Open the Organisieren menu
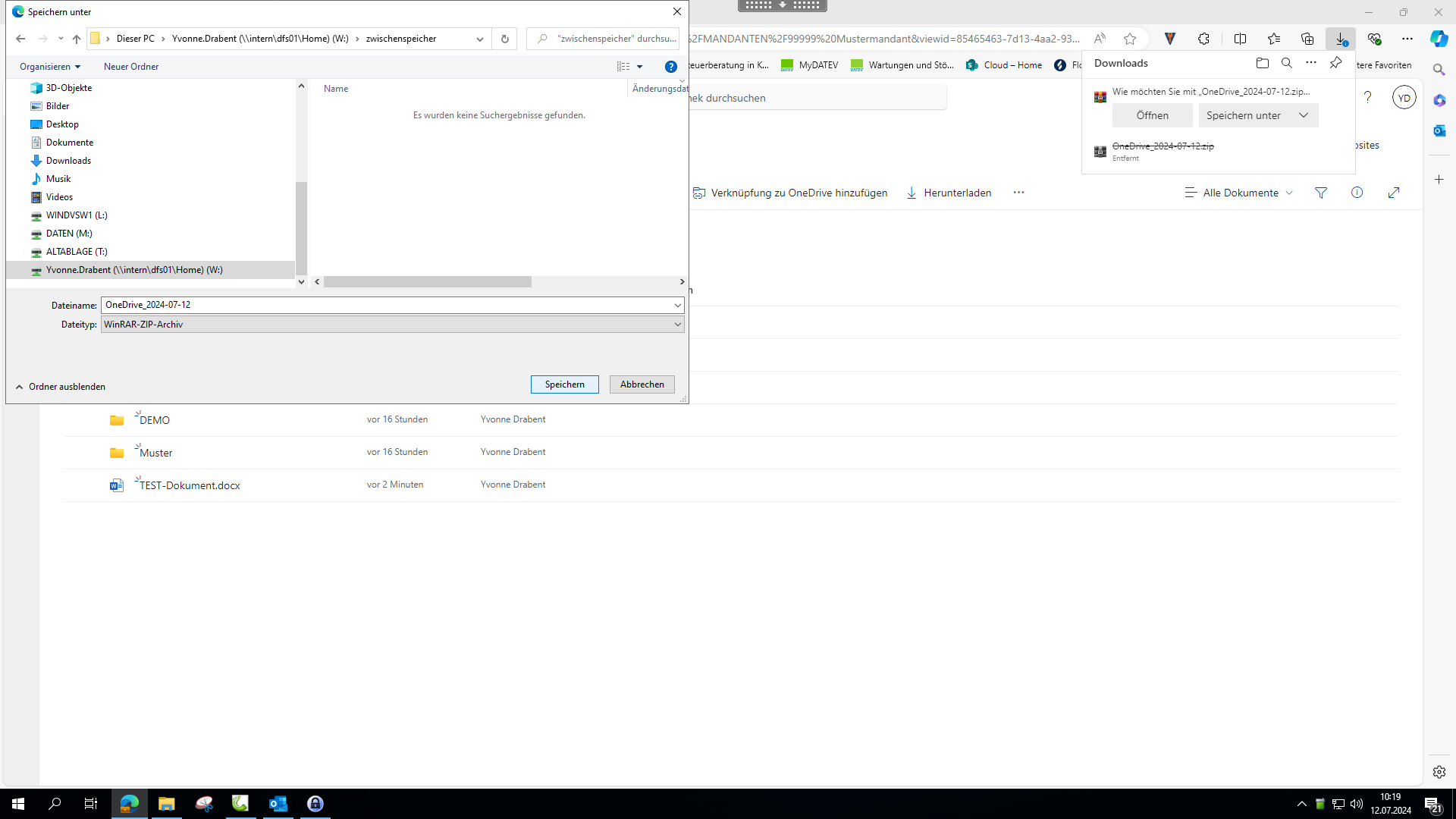 50,67
